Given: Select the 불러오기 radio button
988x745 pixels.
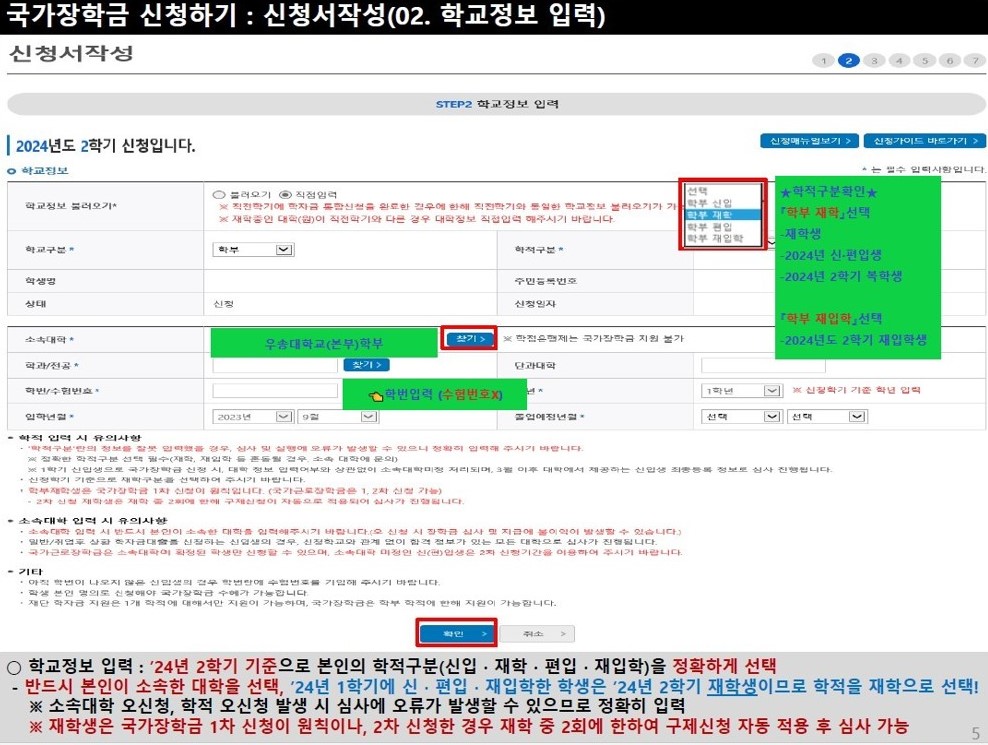Looking at the screenshot, I should 219,195.
